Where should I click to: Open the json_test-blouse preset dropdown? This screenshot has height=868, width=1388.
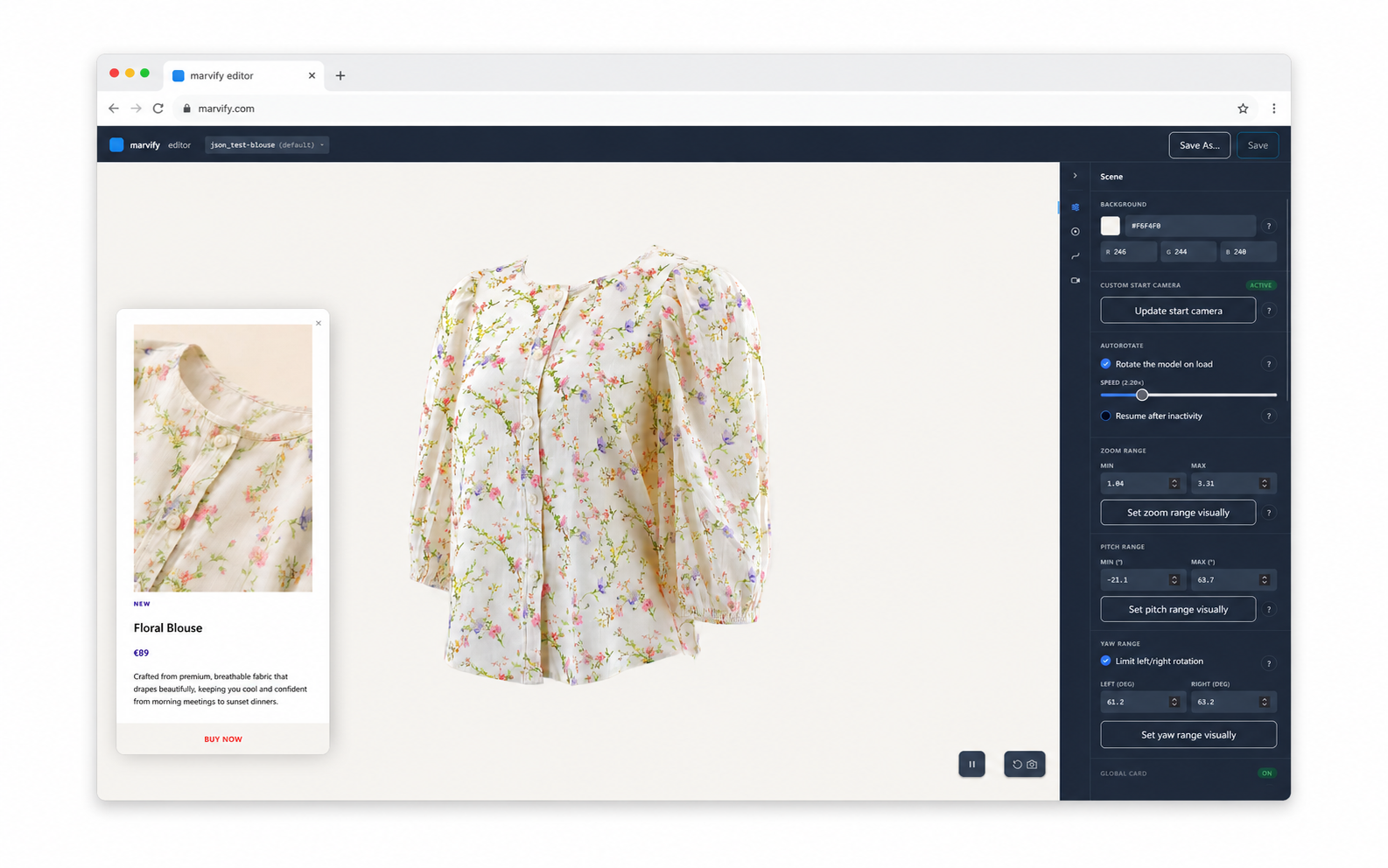coord(267,145)
